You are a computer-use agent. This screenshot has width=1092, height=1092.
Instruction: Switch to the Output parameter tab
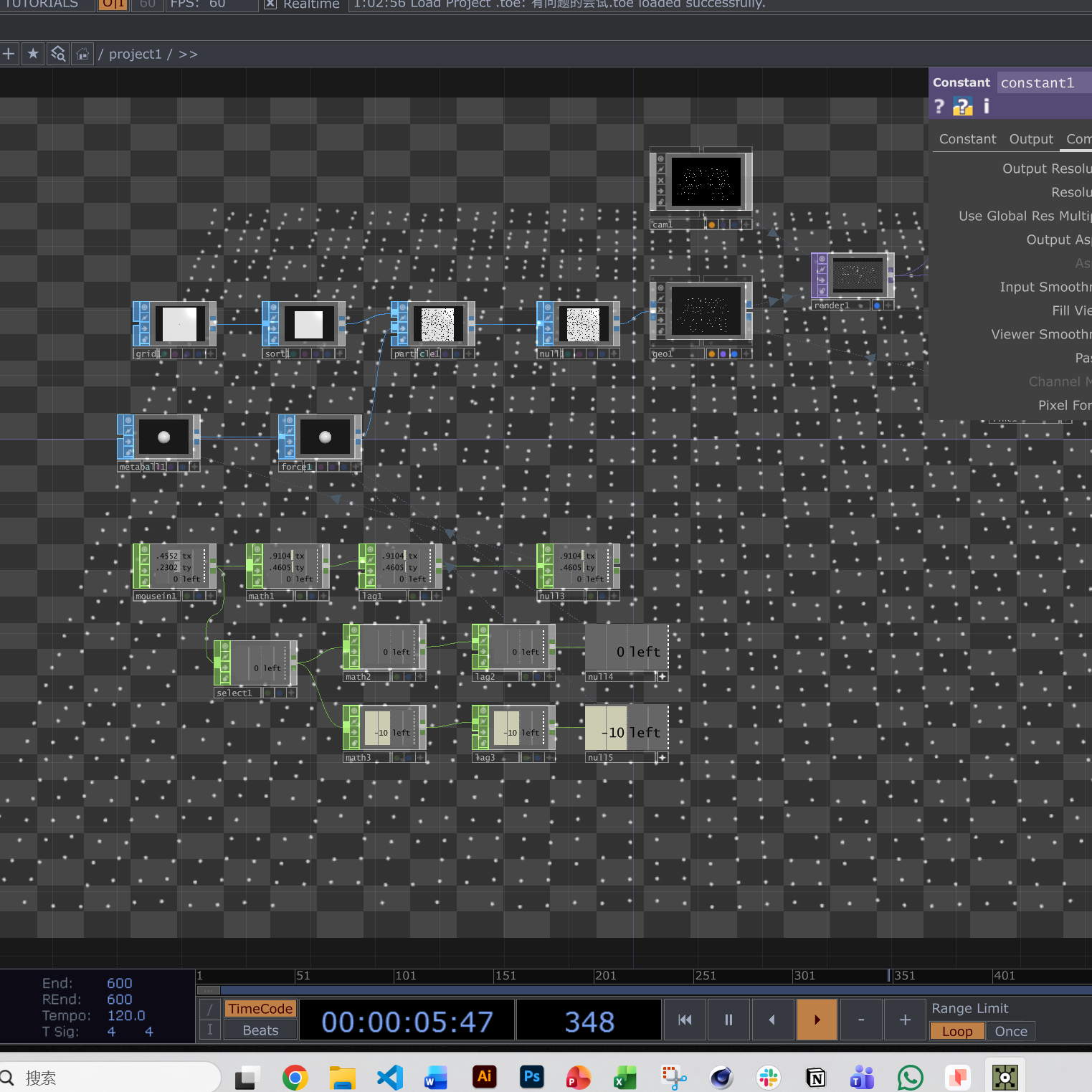(1031, 138)
